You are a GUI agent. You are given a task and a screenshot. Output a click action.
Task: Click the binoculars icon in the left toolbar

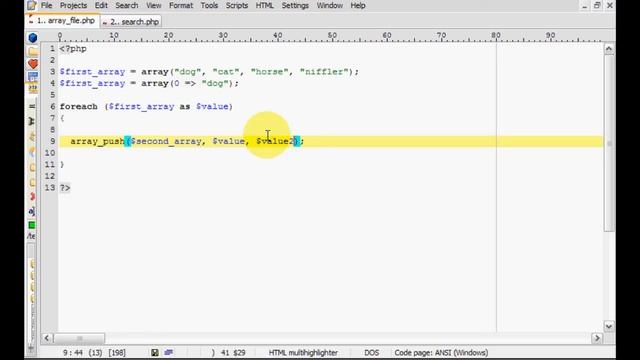32,121
